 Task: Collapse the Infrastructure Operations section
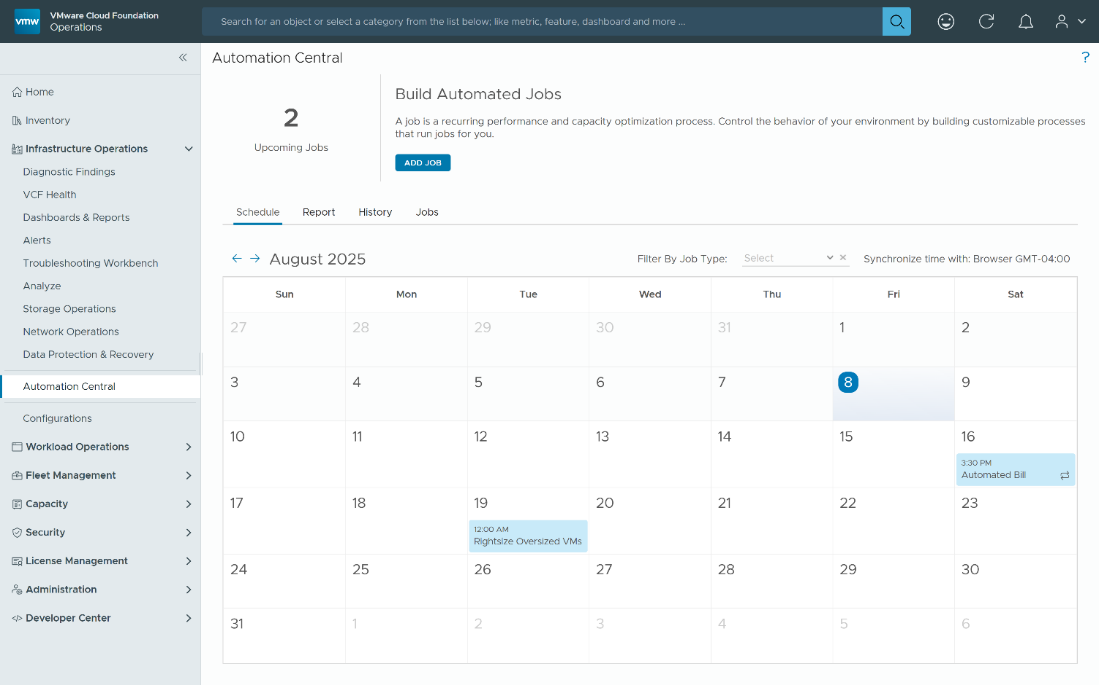click(189, 149)
